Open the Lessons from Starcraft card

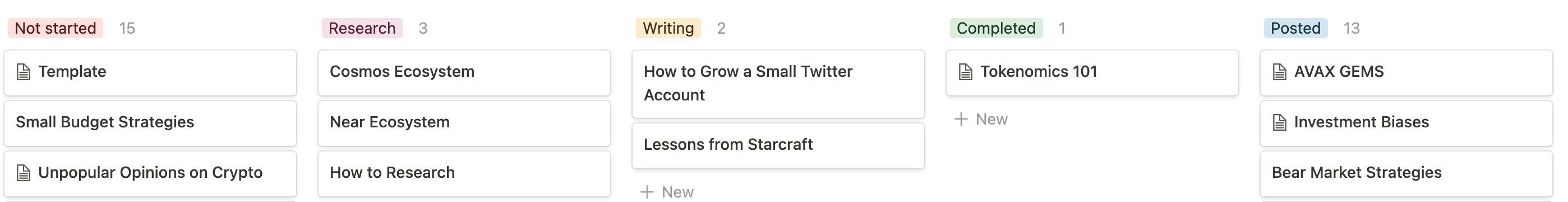pos(778,145)
